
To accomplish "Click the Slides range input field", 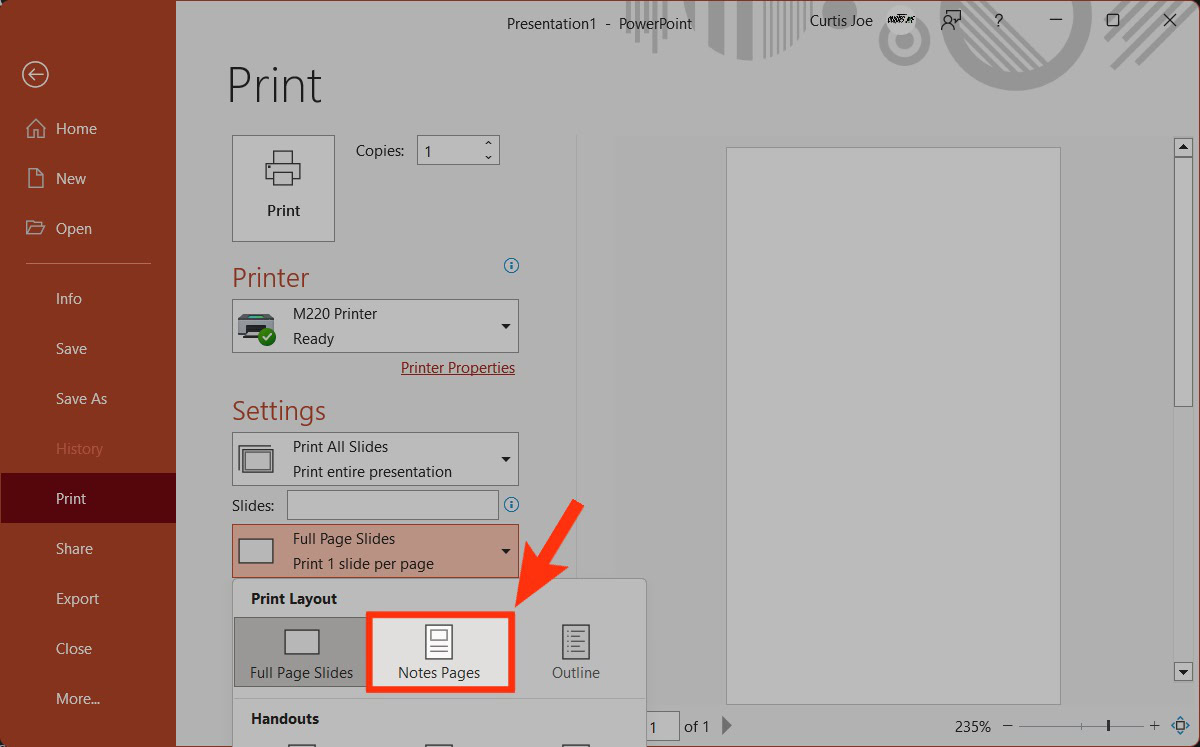I will click(392, 505).
